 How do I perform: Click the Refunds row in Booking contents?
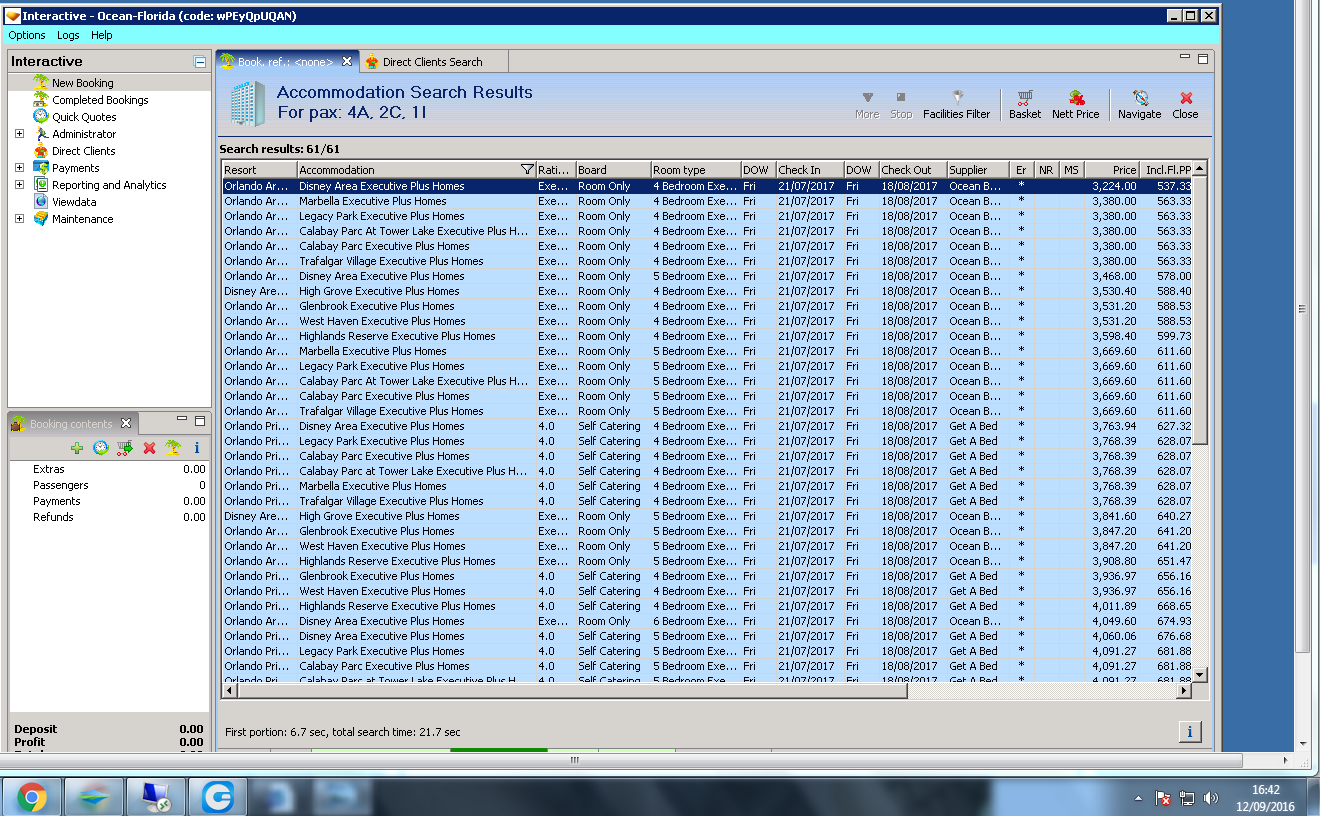pos(109,517)
